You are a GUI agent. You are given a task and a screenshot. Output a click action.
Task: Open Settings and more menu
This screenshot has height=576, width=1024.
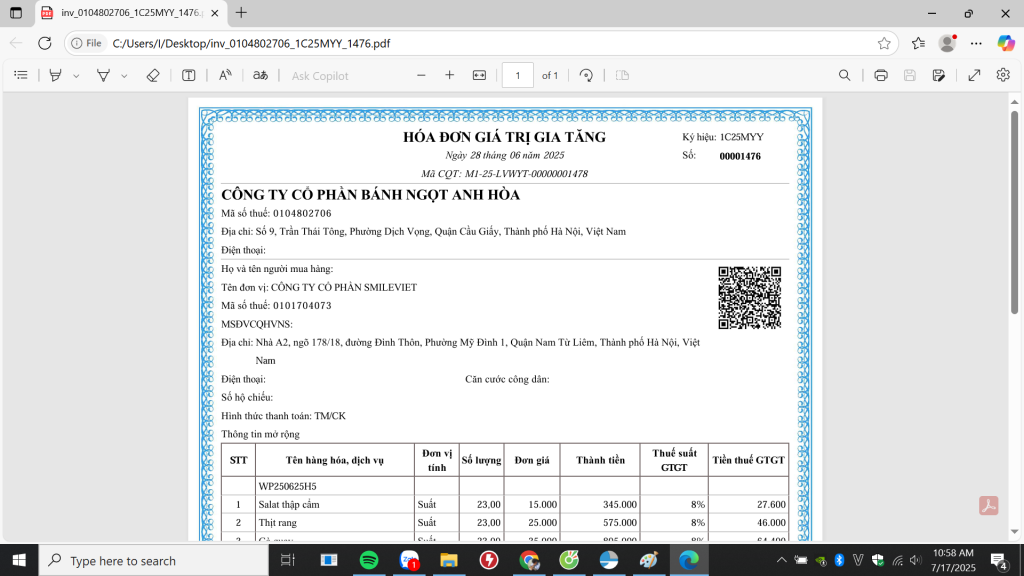coord(976,43)
